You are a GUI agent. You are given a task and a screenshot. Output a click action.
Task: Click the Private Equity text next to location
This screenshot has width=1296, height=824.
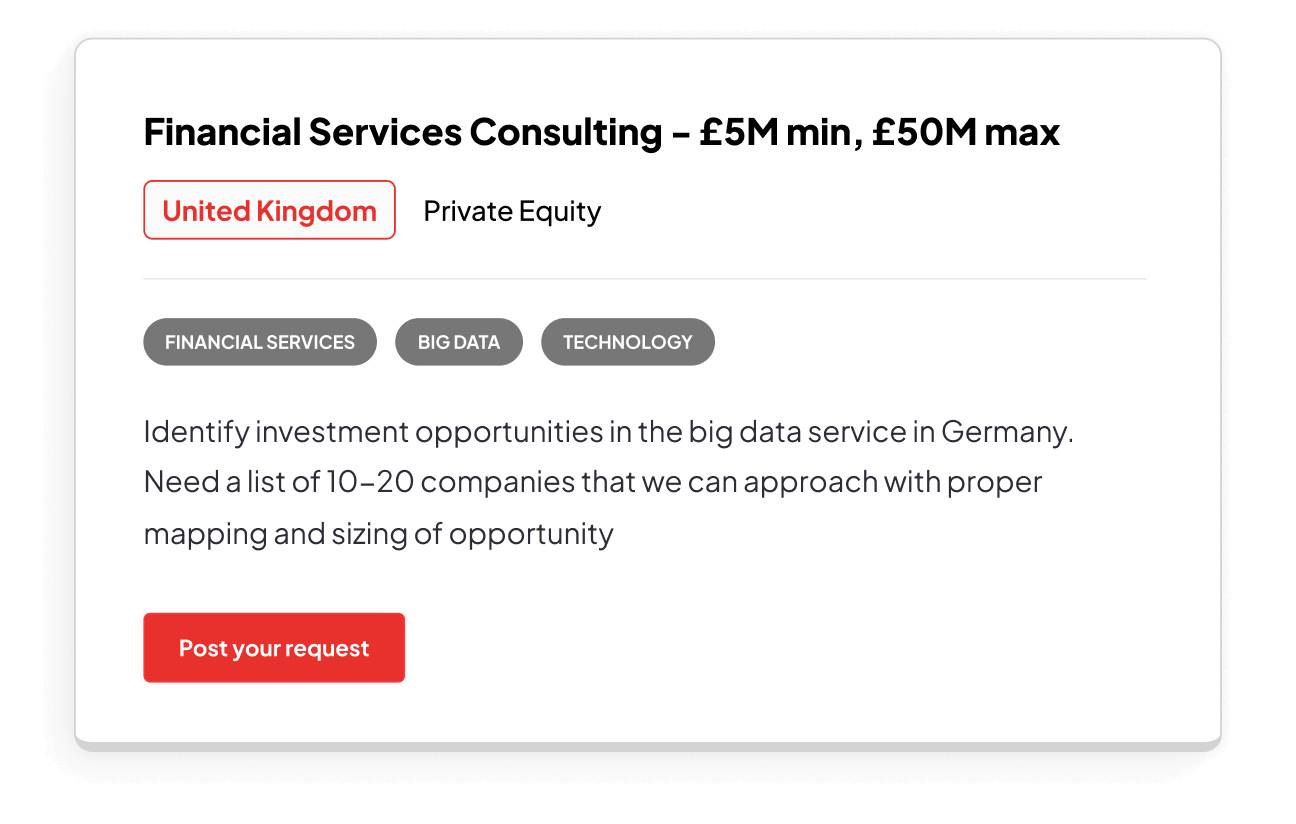click(x=512, y=210)
